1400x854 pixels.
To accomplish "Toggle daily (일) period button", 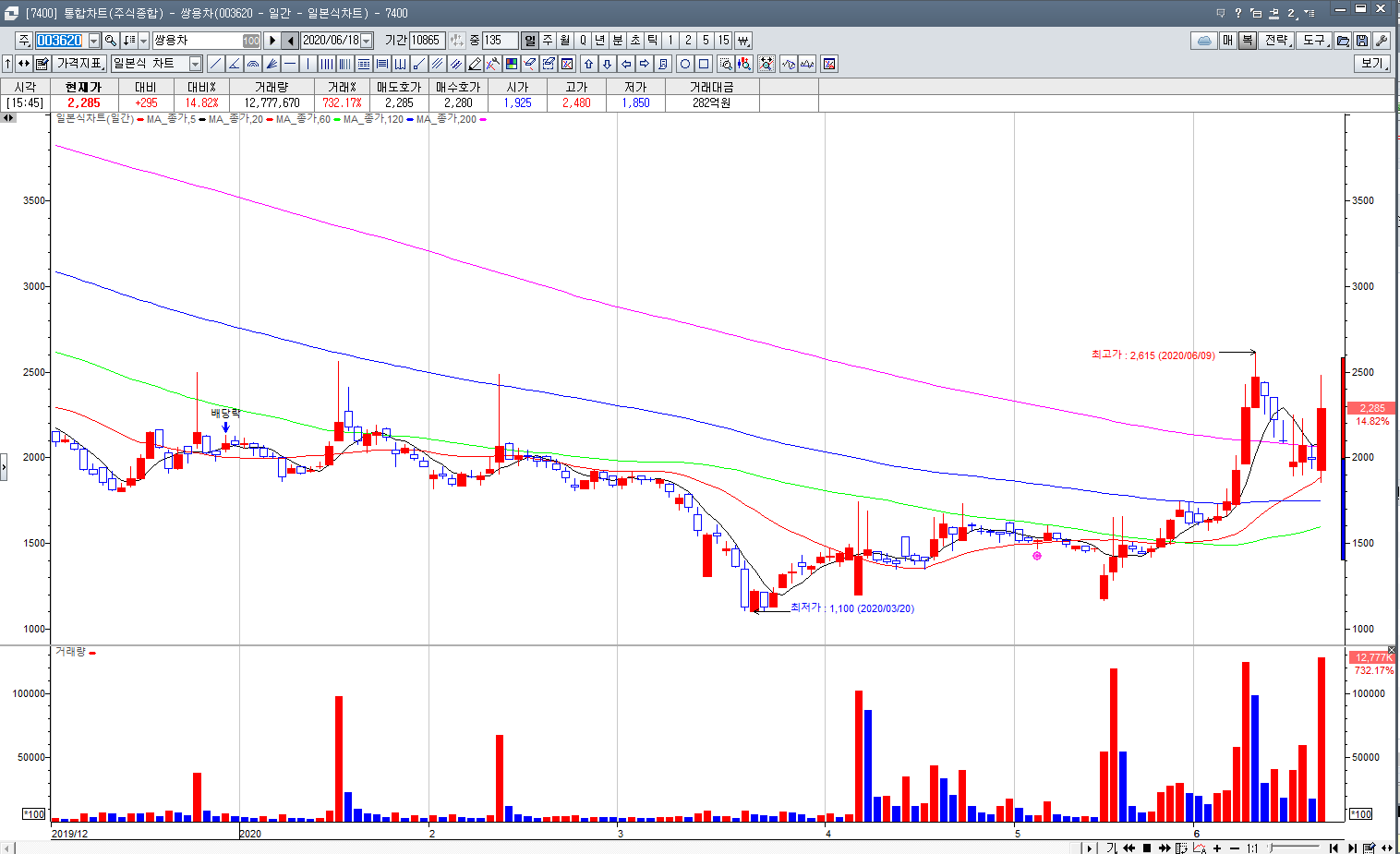I will coord(530,41).
